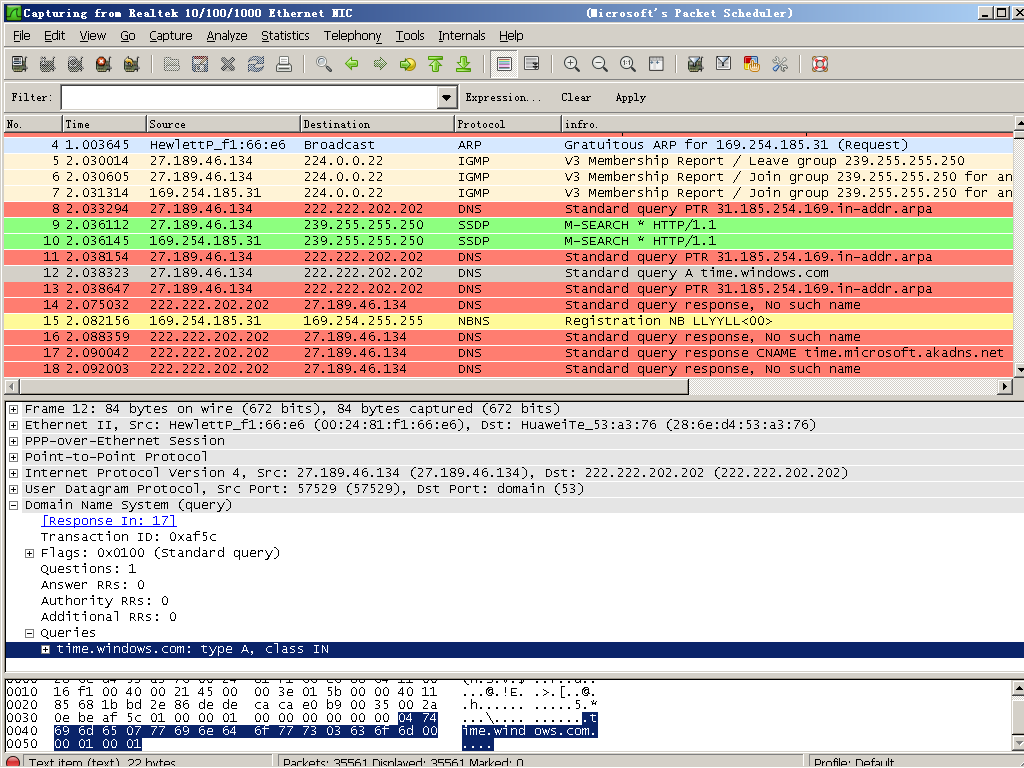Jump to the last packet
This screenshot has width=1024, height=768.
tap(464, 64)
